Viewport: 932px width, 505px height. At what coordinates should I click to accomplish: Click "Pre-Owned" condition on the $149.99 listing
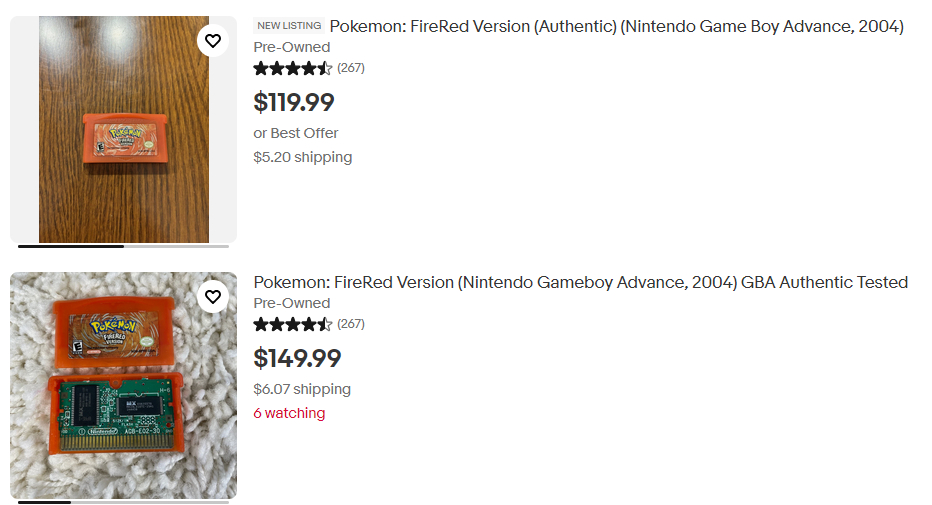291,303
